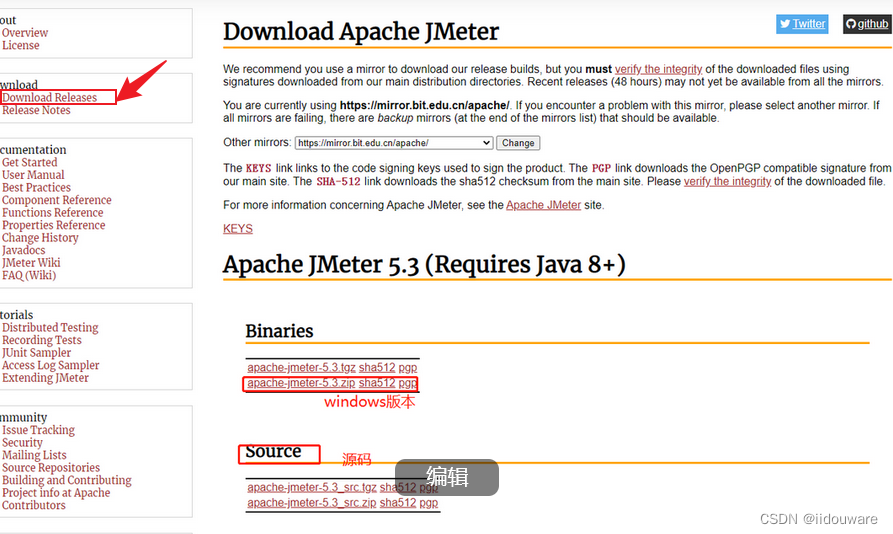Open sha512 for apache-jmeter-5.3_src.zip
Image resolution: width=893 pixels, height=534 pixels.
(x=398, y=503)
